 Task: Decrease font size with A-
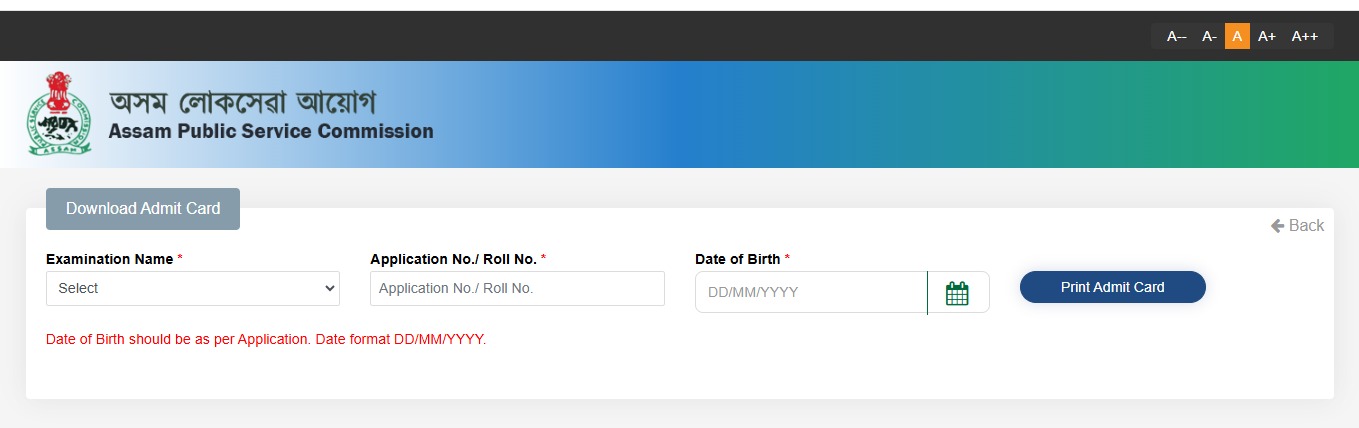click(x=1209, y=36)
